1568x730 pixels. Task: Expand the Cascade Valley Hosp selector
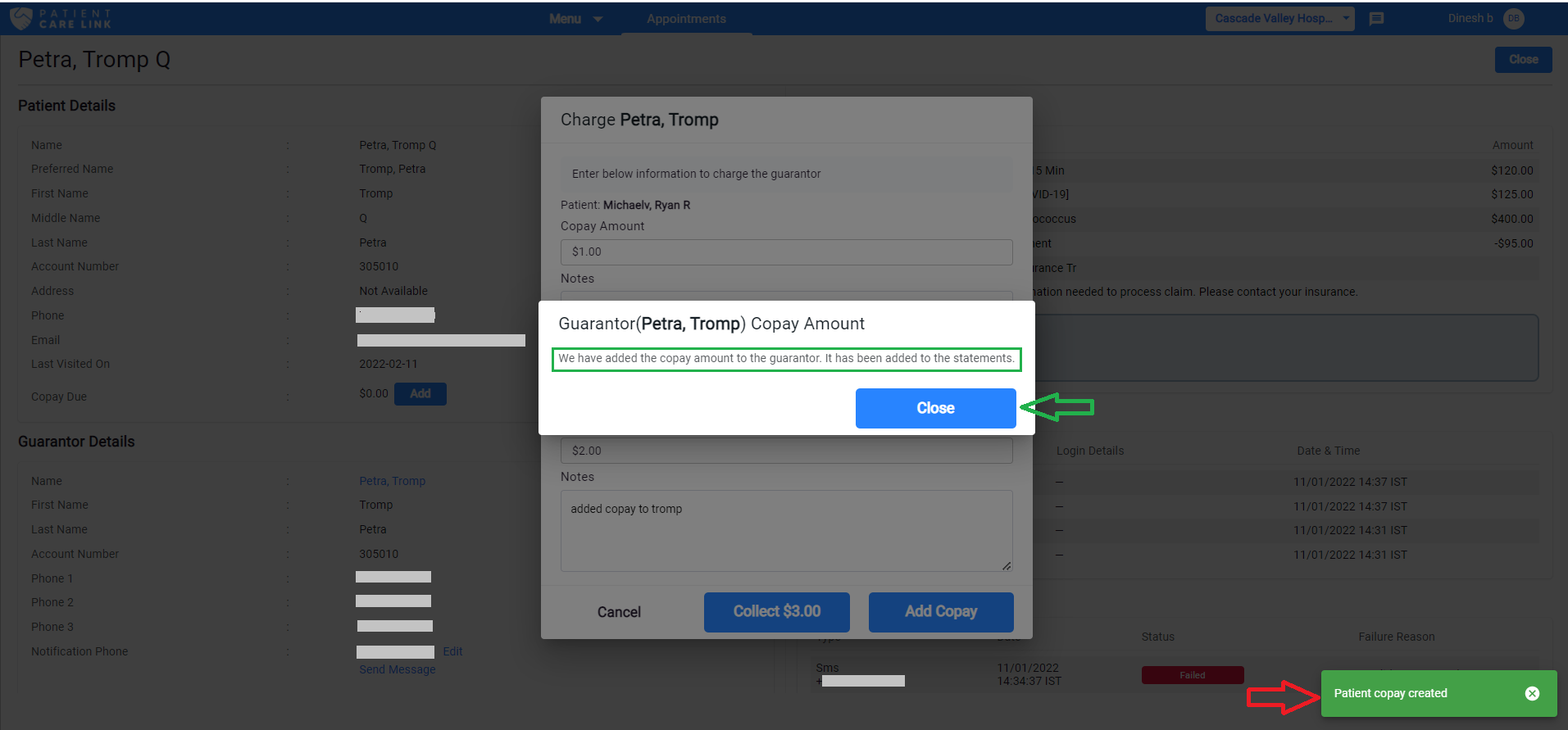click(1279, 18)
